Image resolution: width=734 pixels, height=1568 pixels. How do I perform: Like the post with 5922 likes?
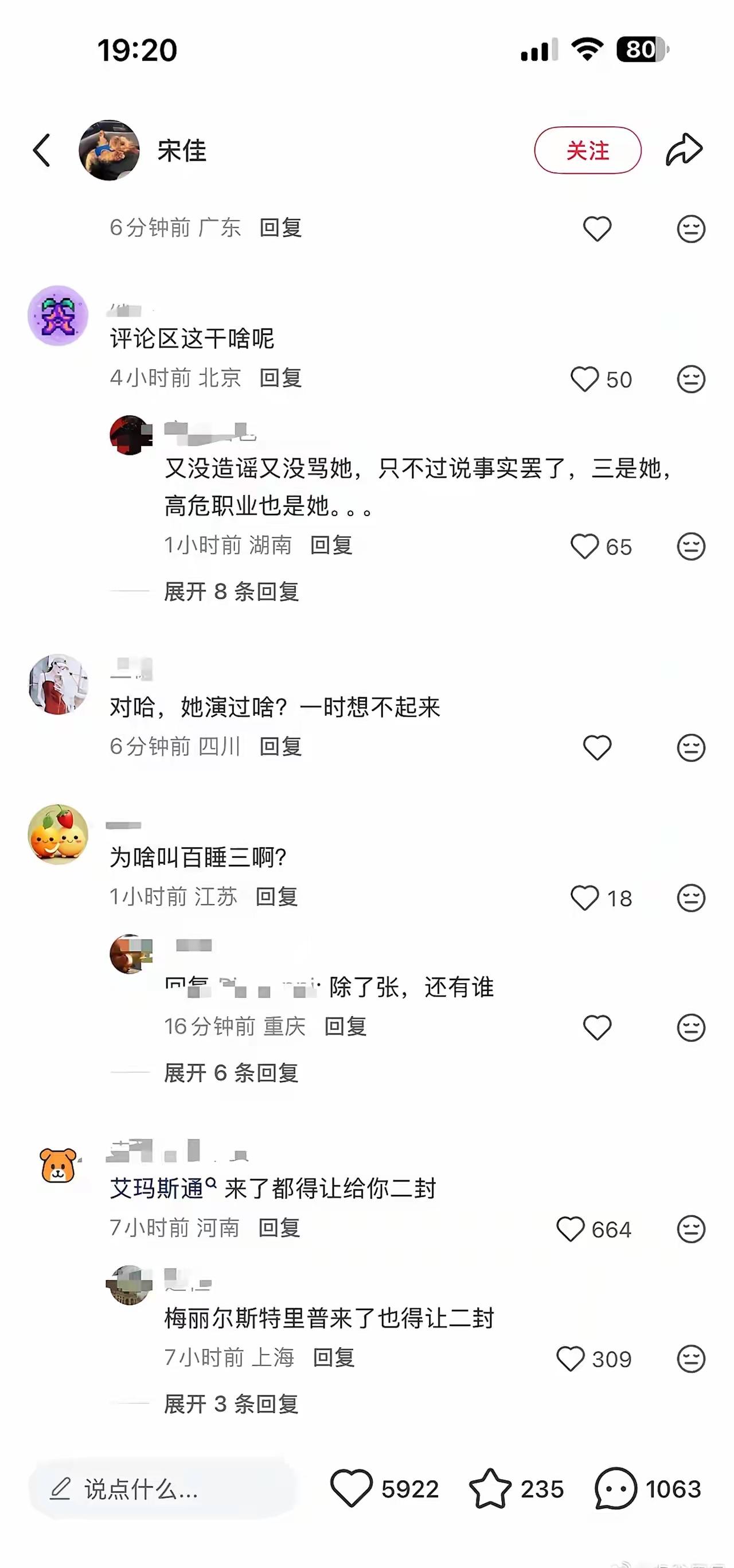coord(350,1488)
